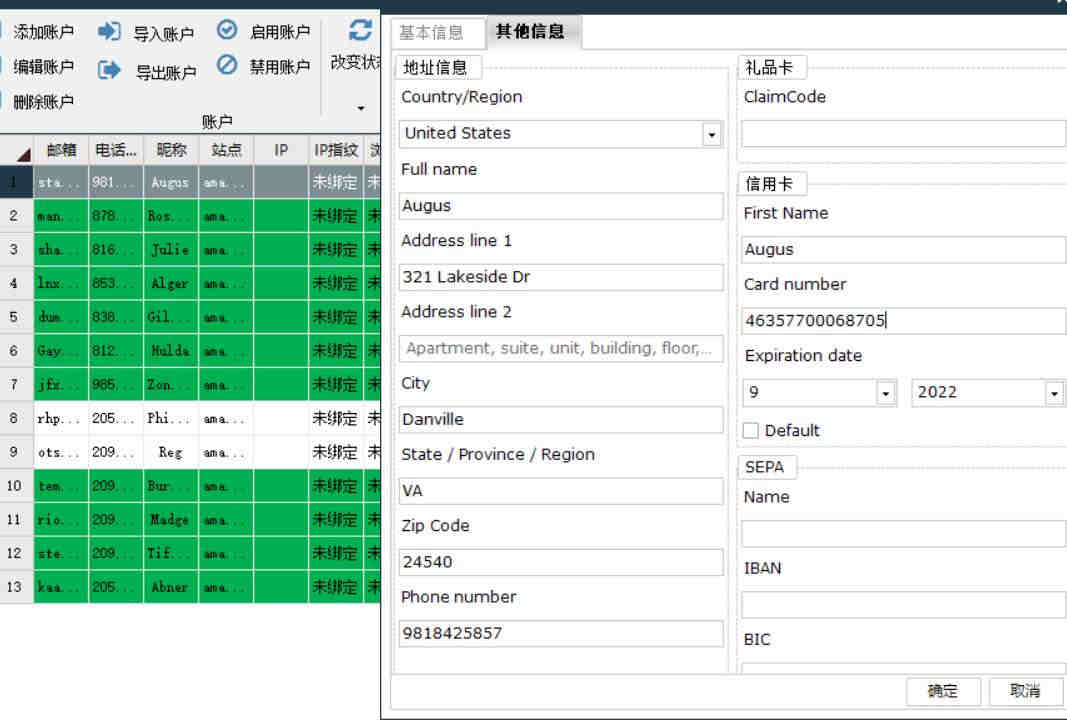Open the Country/Region dropdown

pyautogui.click(x=712, y=134)
